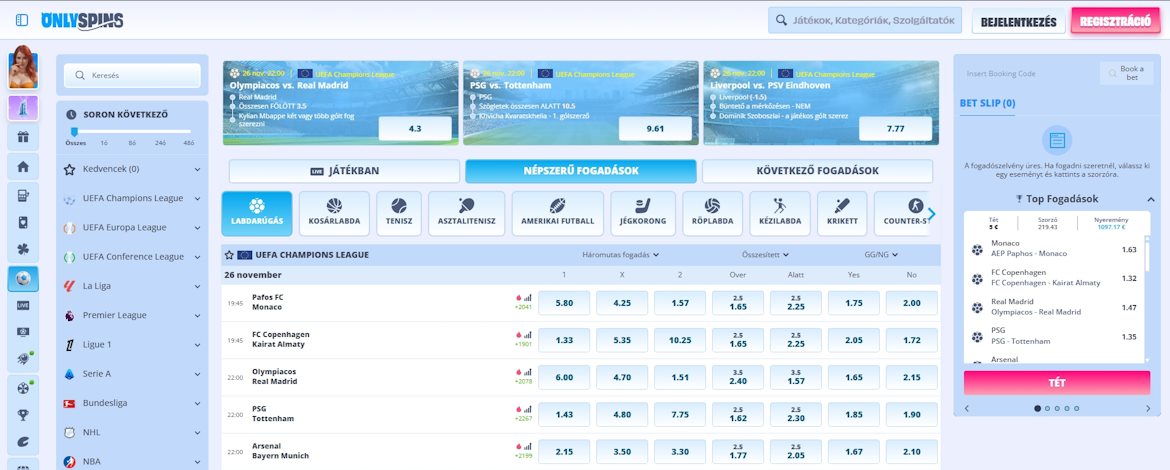Toggle the 1.51 odds for Real Madrid
Image resolution: width=1170 pixels, height=470 pixels.
coord(680,377)
